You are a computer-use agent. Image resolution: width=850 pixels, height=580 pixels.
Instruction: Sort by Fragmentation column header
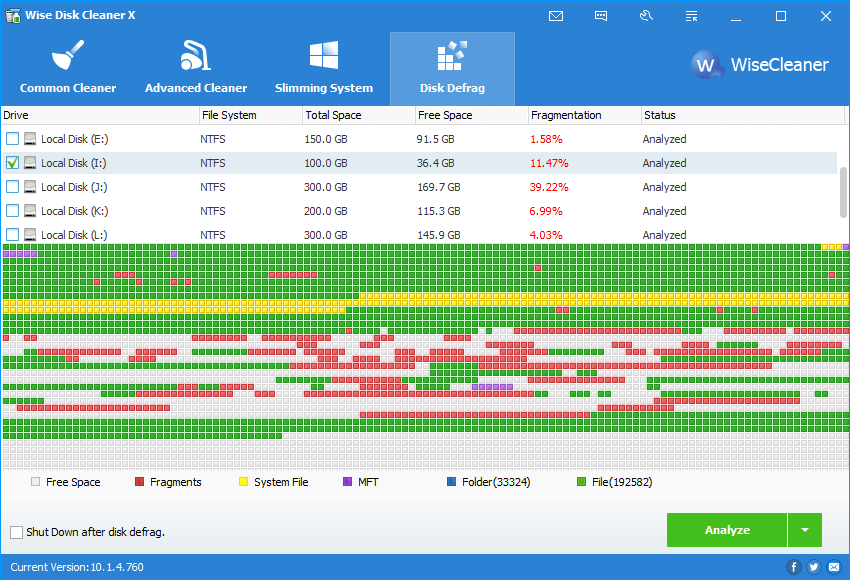584,115
